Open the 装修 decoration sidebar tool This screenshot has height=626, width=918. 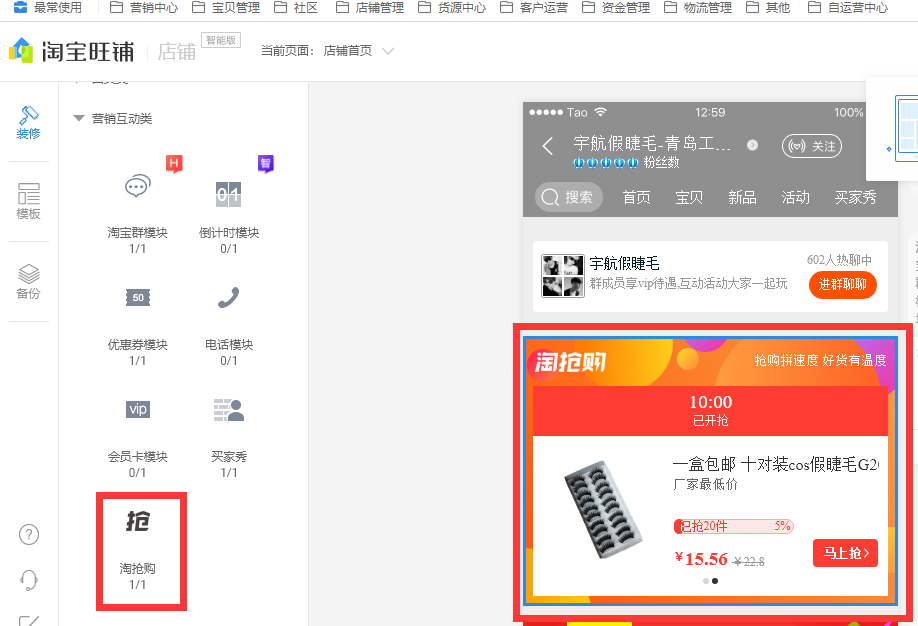click(29, 122)
